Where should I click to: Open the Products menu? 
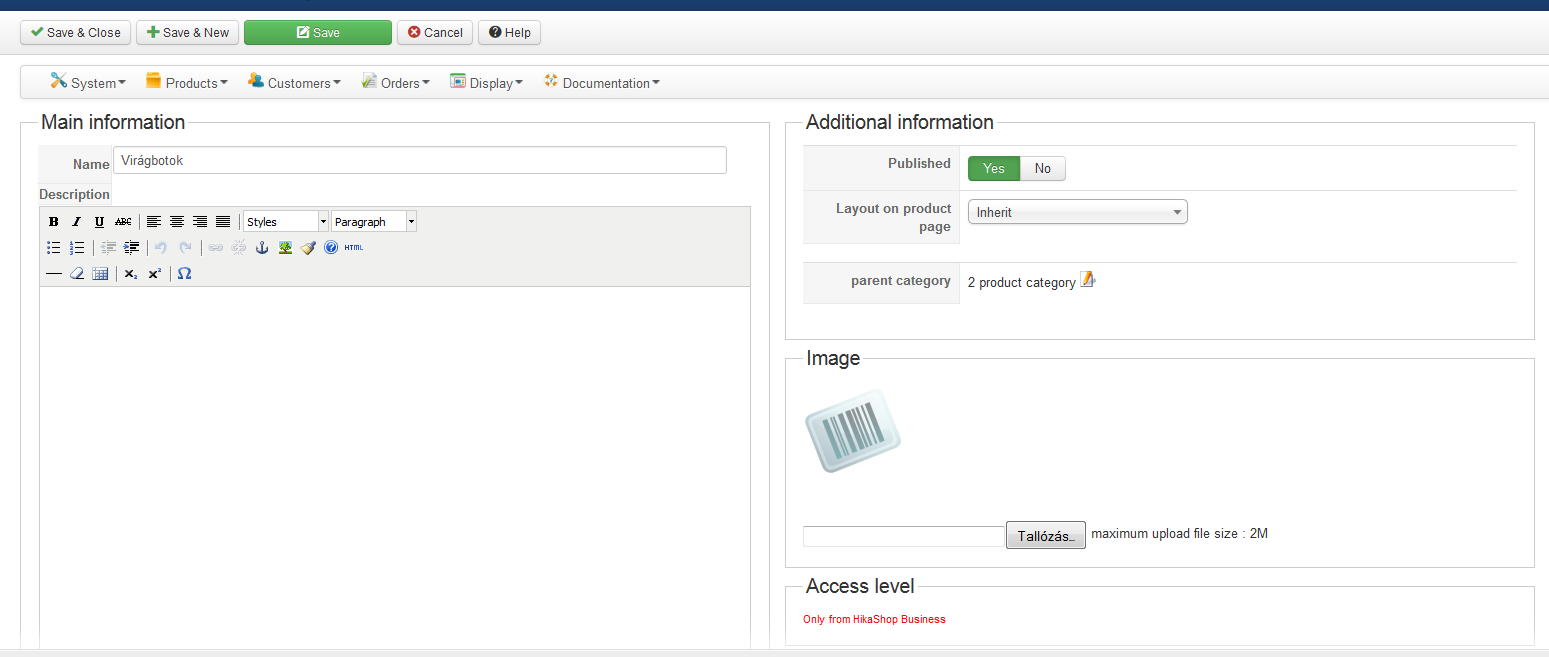187,83
